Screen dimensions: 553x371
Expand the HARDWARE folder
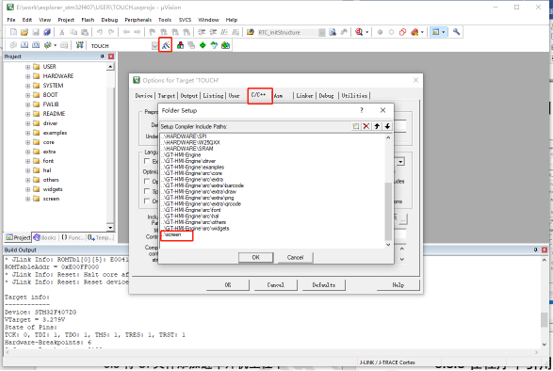pyautogui.click(x=28, y=76)
